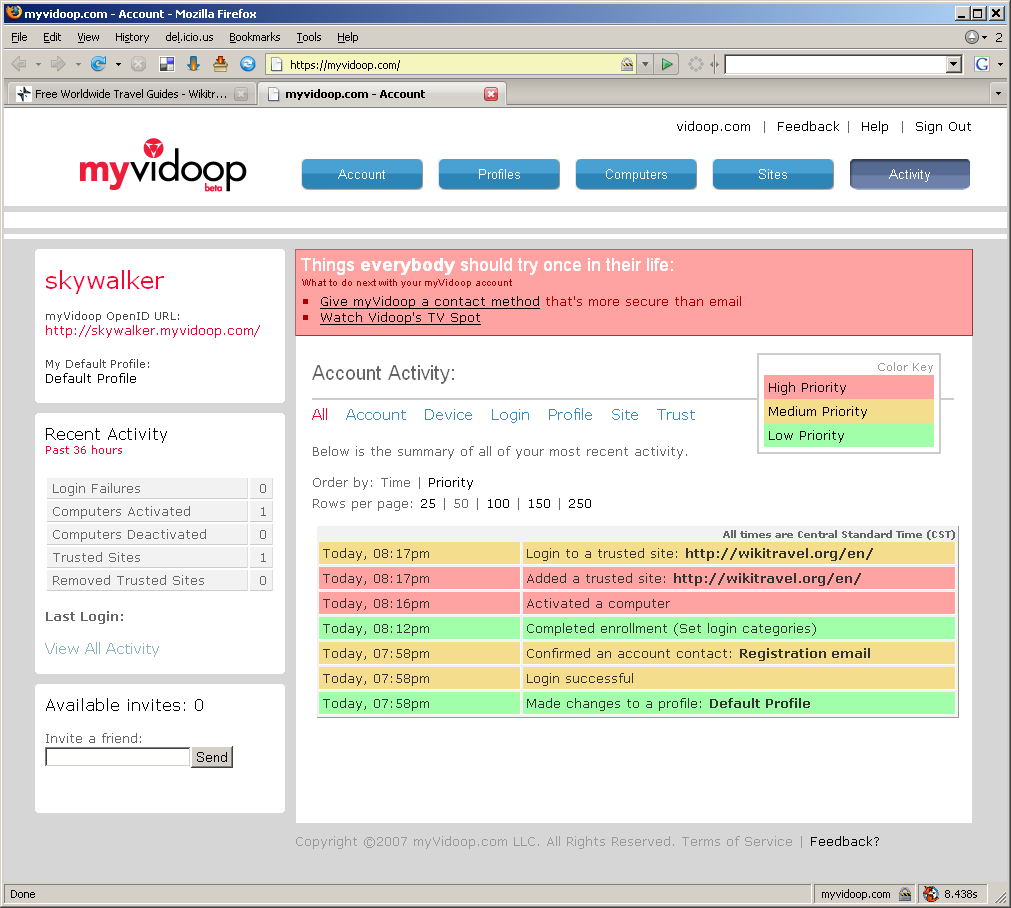Click the View All Activity link
Screen dimensions: 1011x908
(x=102, y=649)
